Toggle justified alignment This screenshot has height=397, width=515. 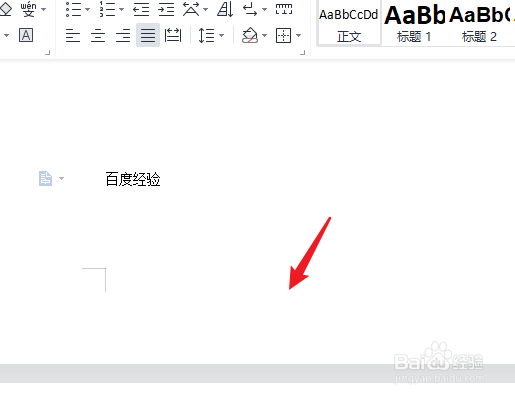(148, 35)
